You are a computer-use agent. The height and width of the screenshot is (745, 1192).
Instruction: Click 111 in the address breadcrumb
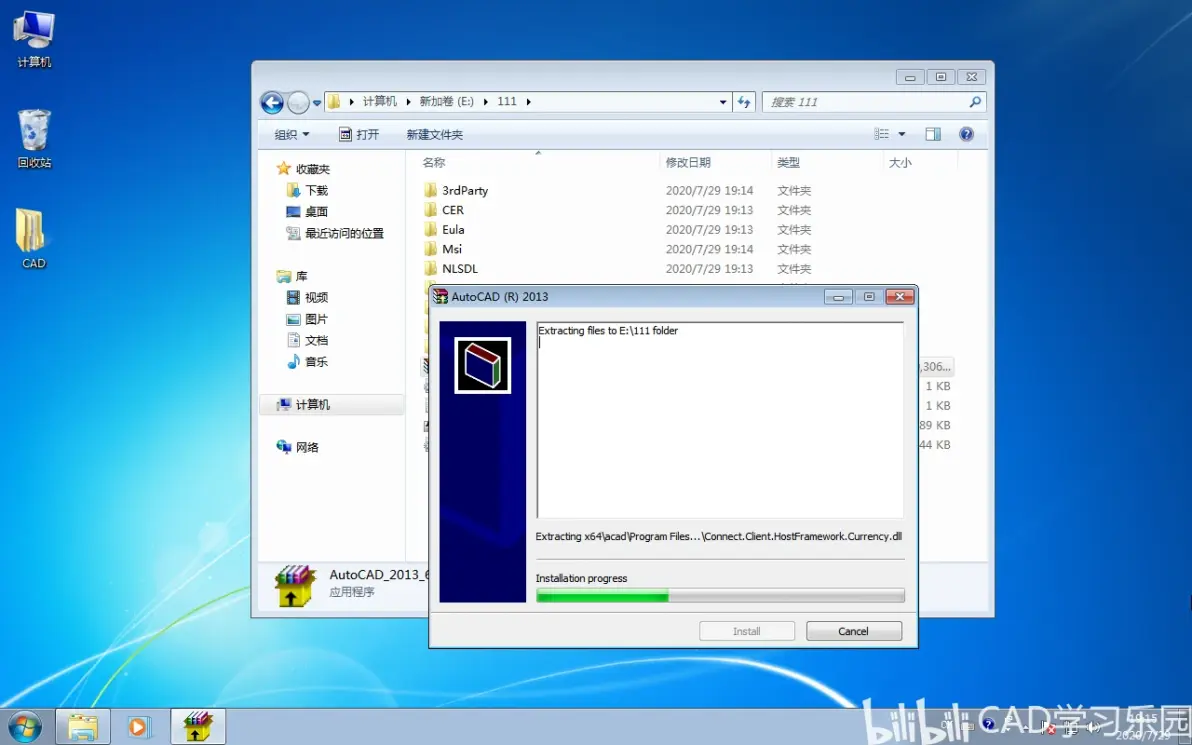pyautogui.click(x=507, y=101)
